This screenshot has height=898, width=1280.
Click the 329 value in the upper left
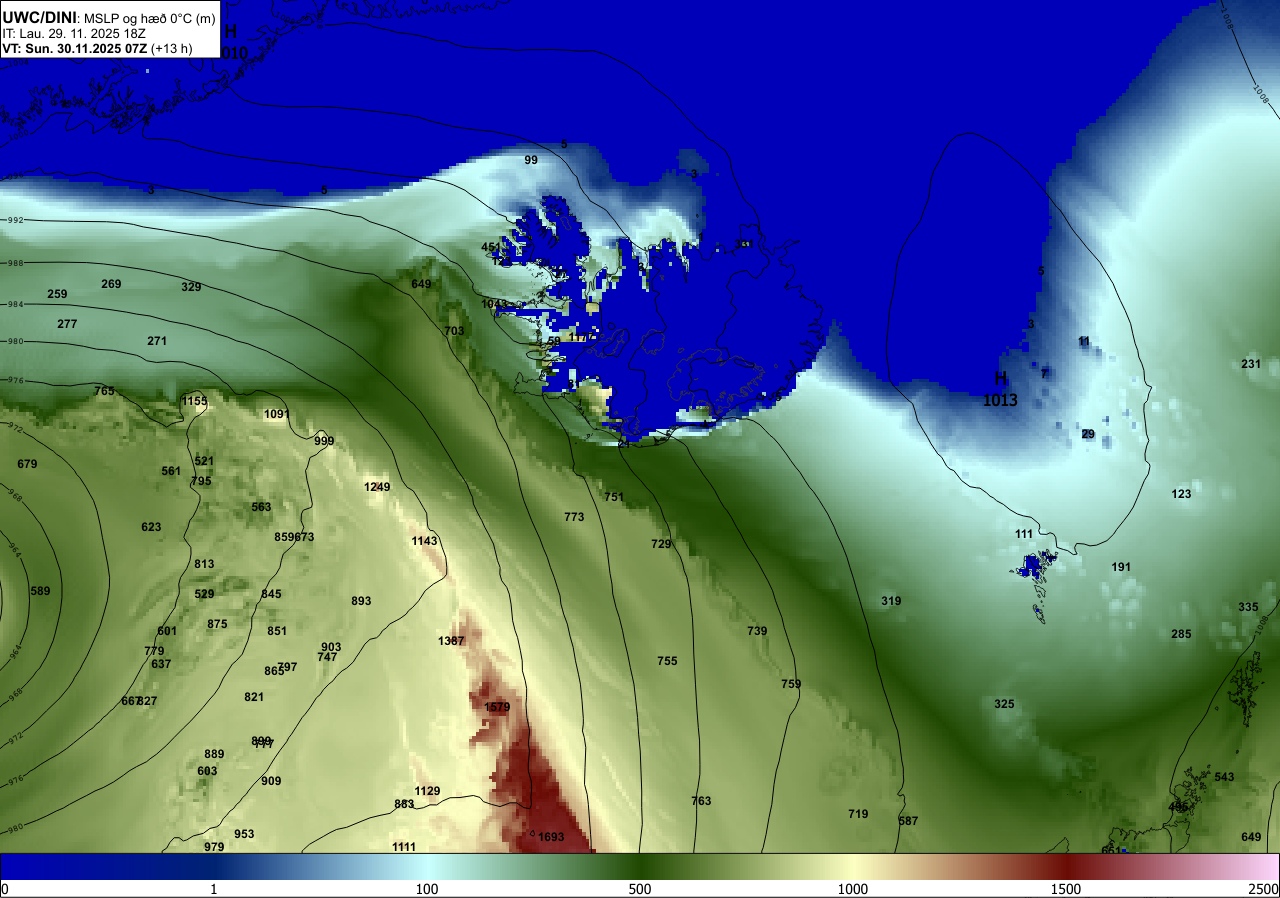[x=191, y=287]
